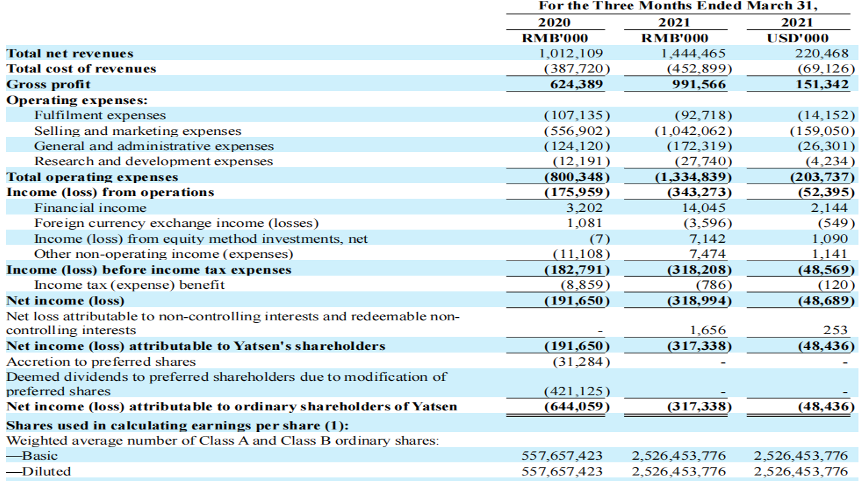860x481 pixels.
Task: Select 'Total cost of revenues' label
Action: pyautogui.click(x=81, y=69)
